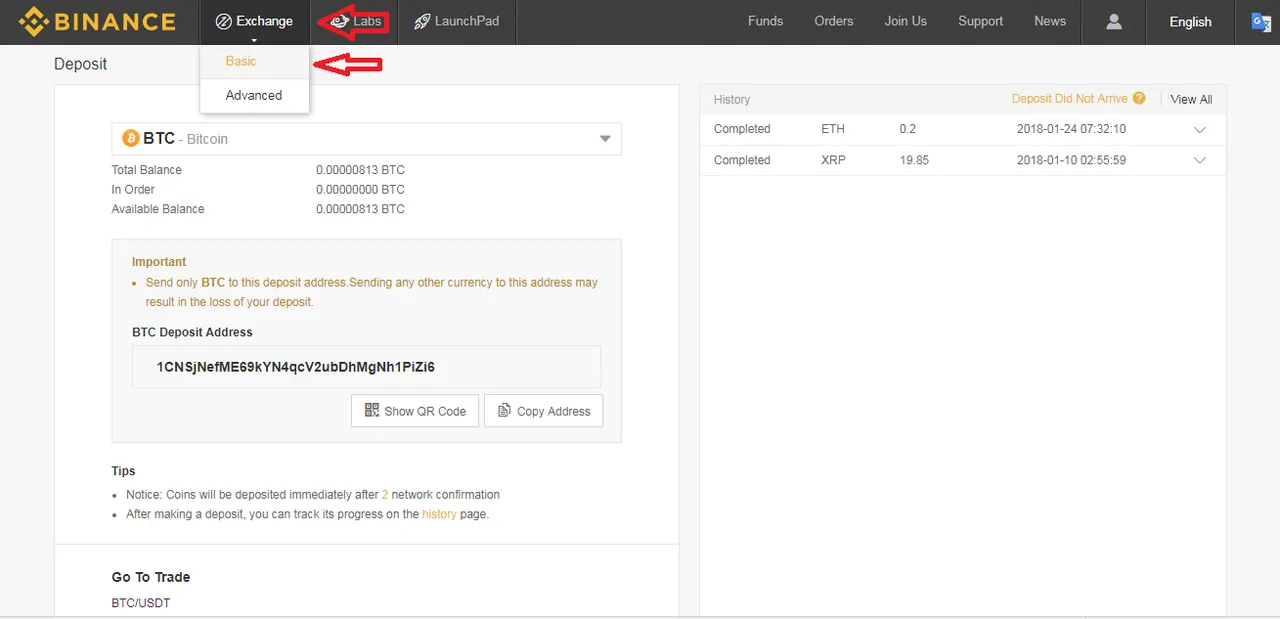The height and width of the screenshot is (619, 1280).
Task: Open the Exchange menu
Action: click(x=254, y=21)
